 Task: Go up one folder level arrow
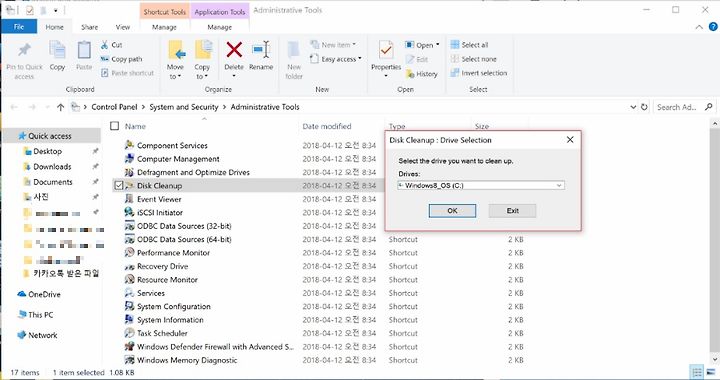click(x=61, y=107)
